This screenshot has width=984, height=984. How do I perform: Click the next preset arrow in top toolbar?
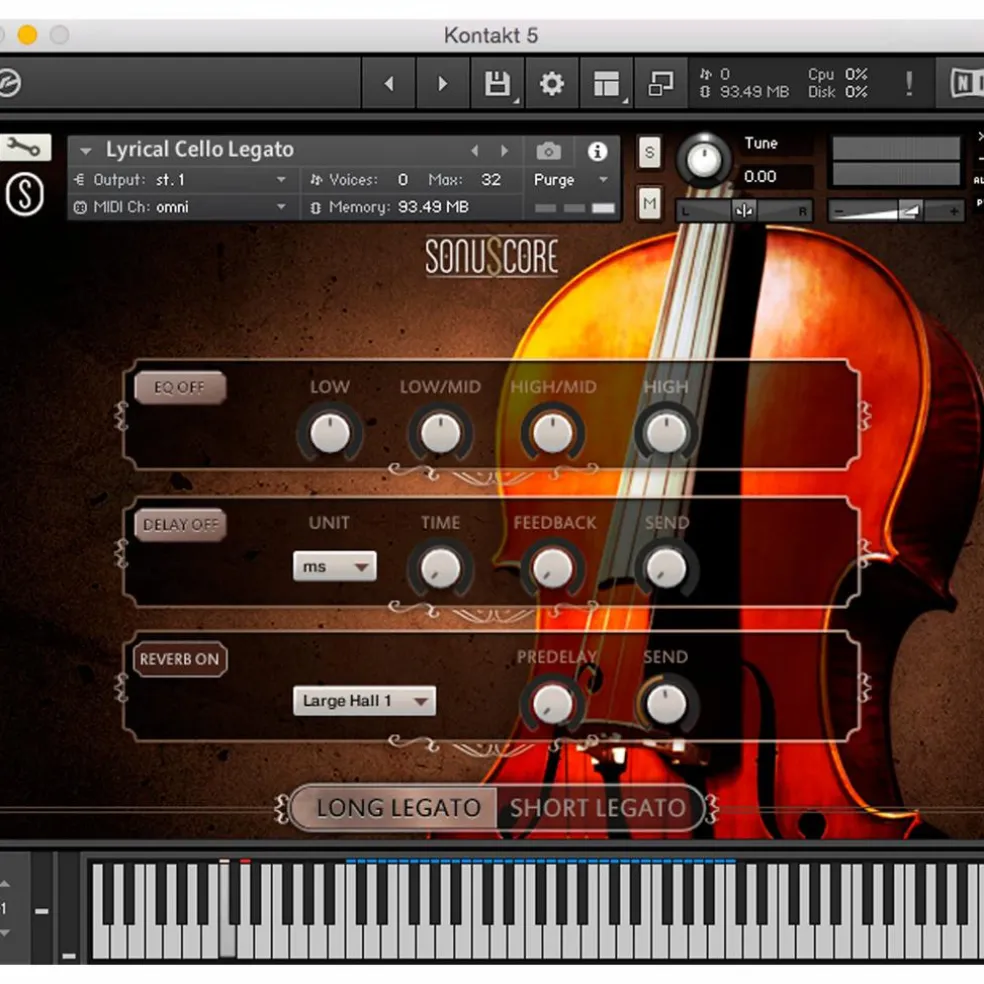point(442,83)
